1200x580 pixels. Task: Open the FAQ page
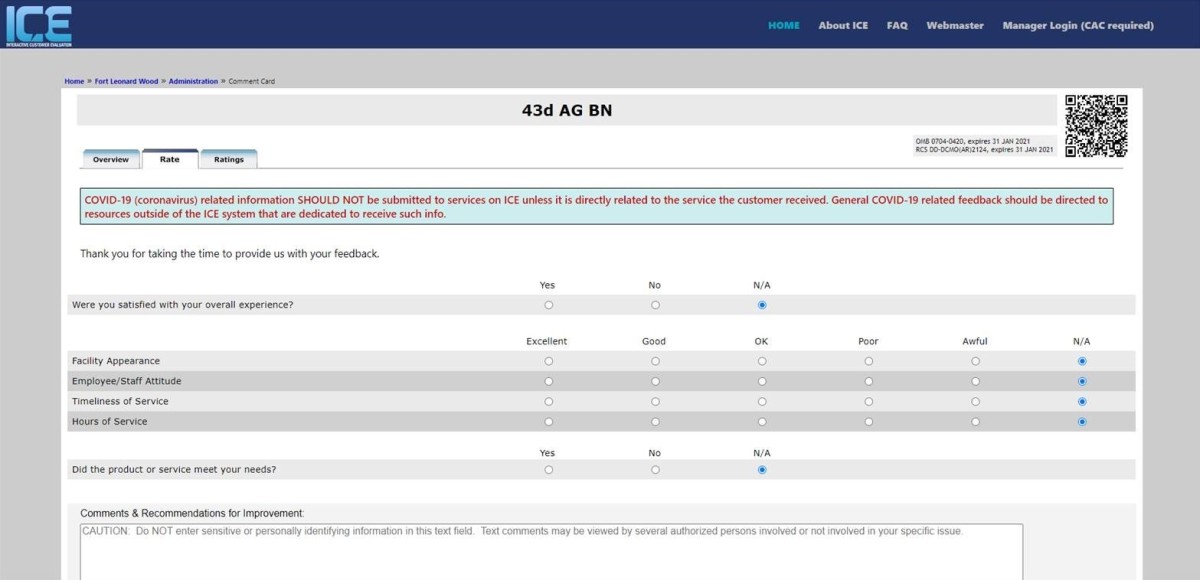coord(897,25)
